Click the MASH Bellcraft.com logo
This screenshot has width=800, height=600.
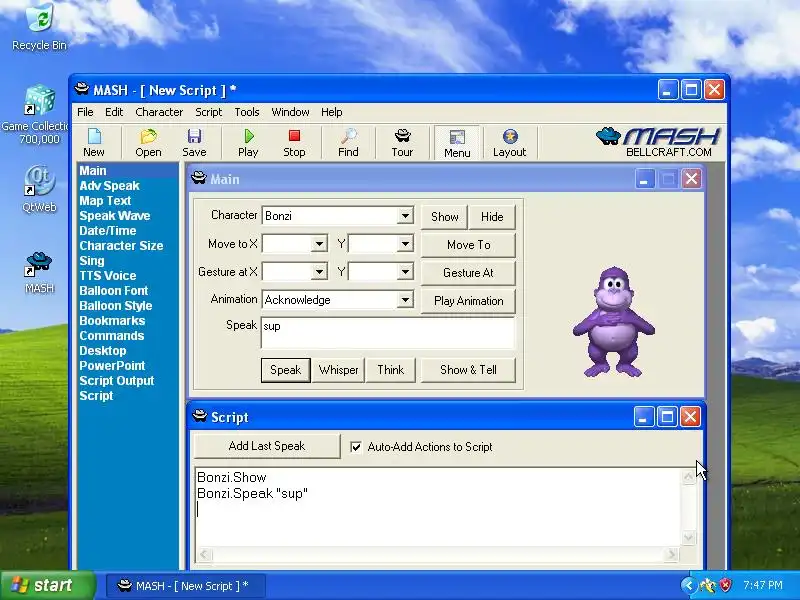(658, 142)
